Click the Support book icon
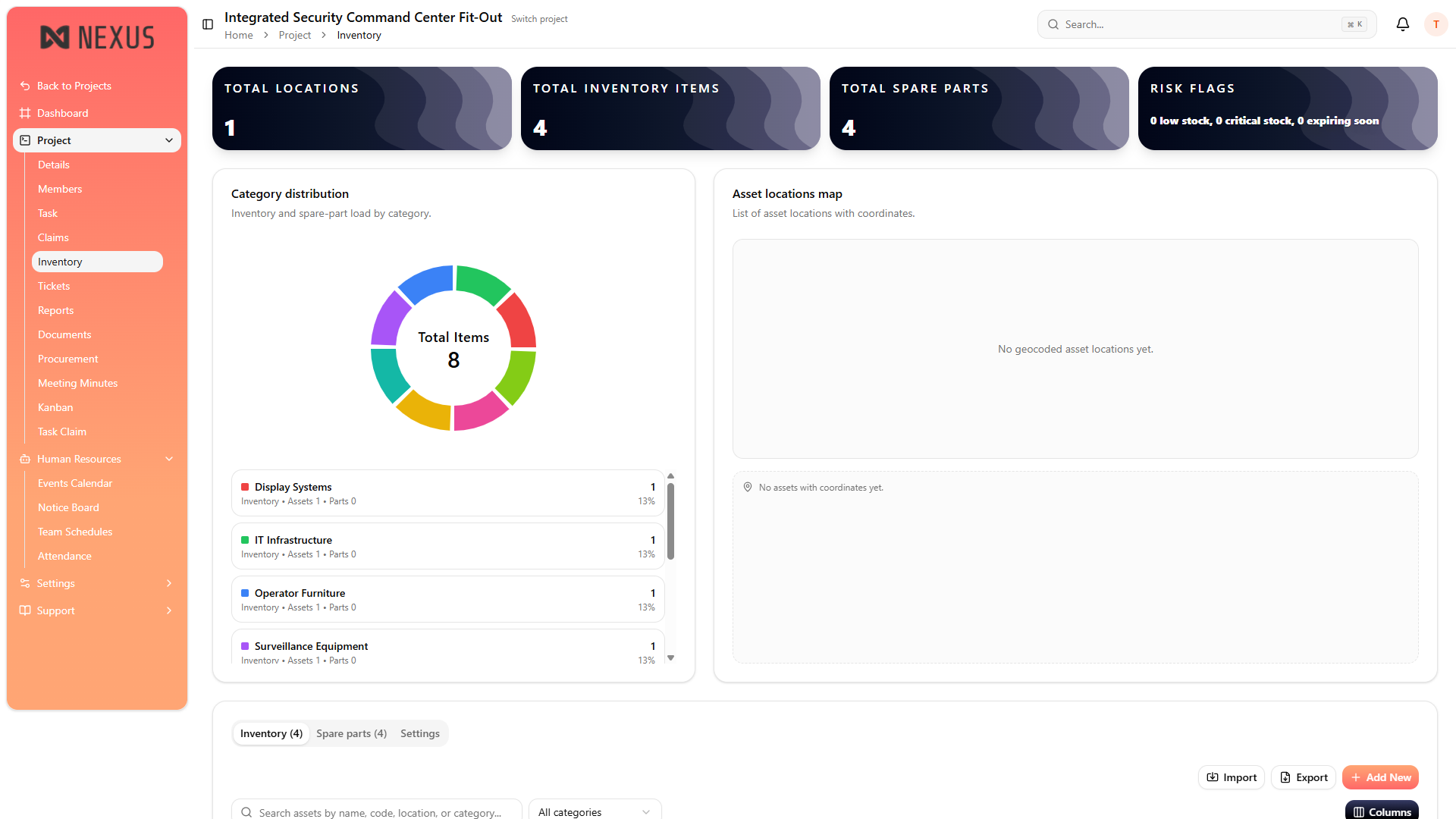Viewport: 1456px width, 819px height. (25, 610)
